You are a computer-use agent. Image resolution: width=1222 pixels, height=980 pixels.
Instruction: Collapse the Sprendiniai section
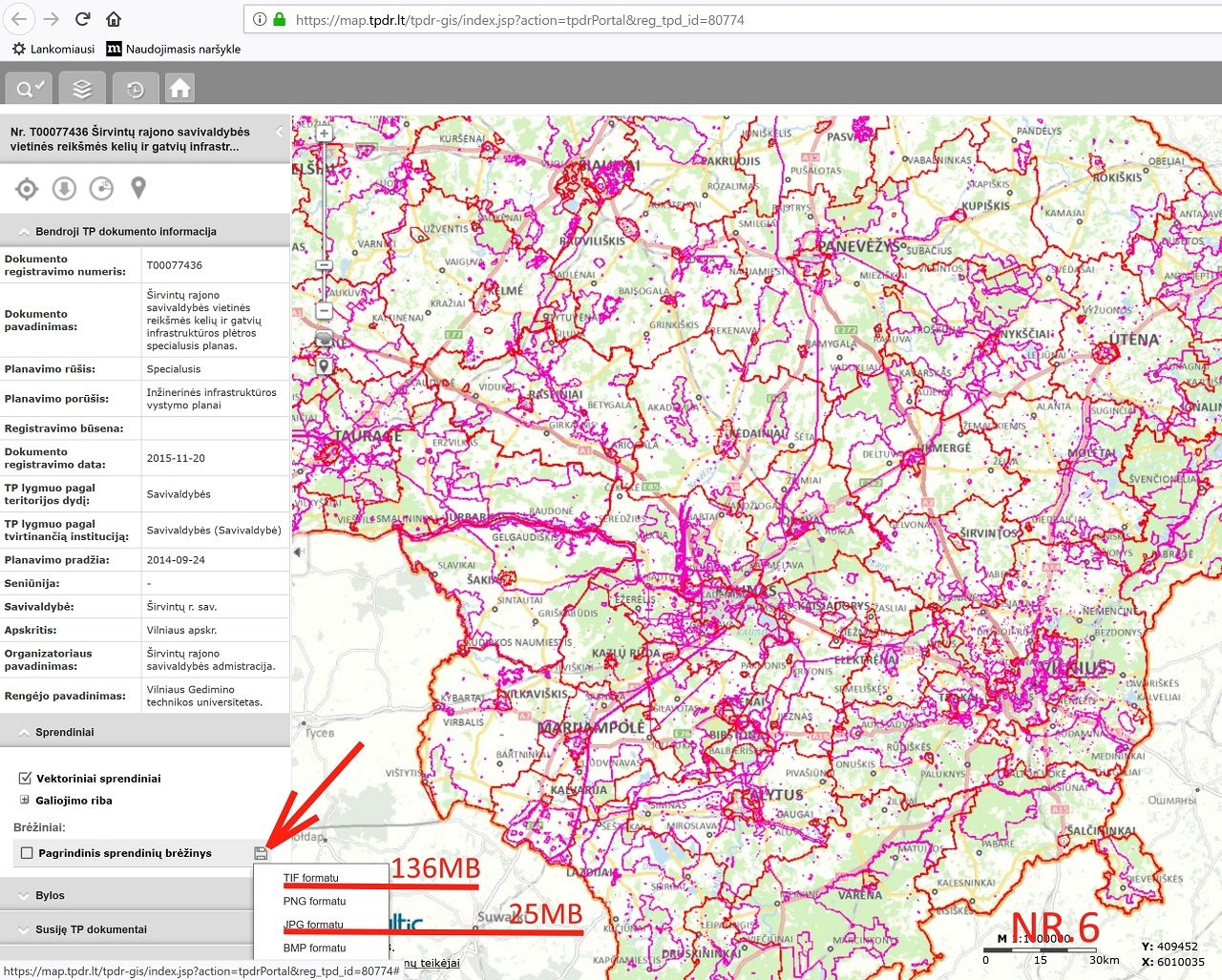144,732
